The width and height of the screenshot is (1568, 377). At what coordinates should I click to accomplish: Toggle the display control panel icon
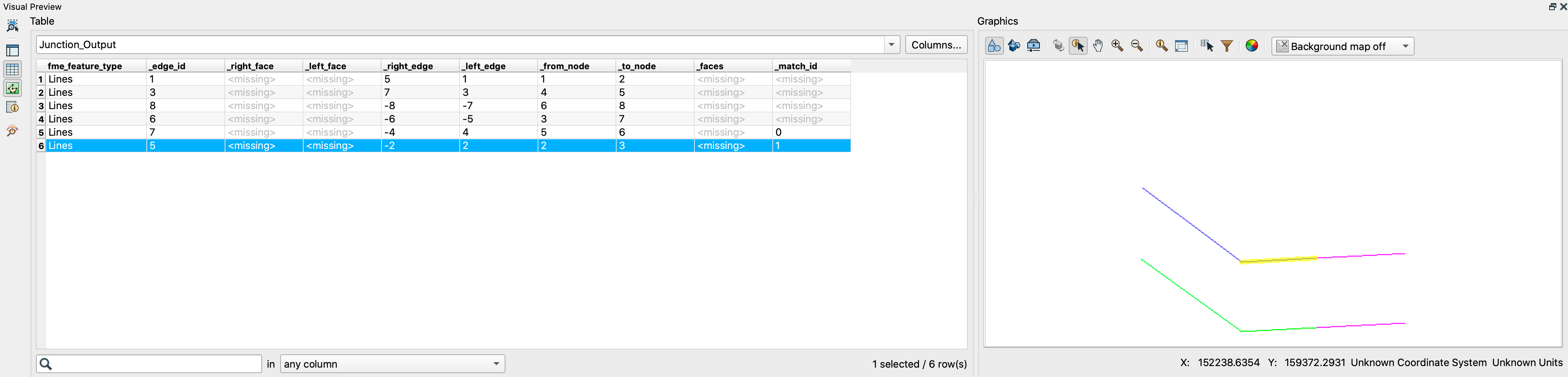(x=12, y=50)
